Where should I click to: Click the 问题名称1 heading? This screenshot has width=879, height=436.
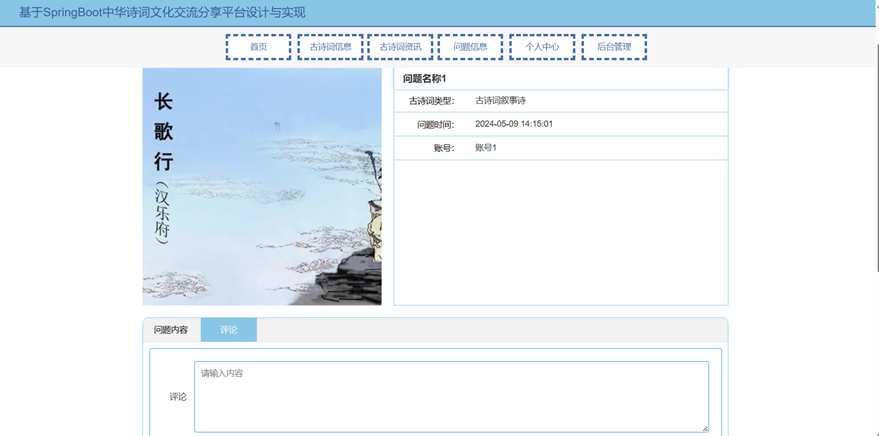pos(424,78)
